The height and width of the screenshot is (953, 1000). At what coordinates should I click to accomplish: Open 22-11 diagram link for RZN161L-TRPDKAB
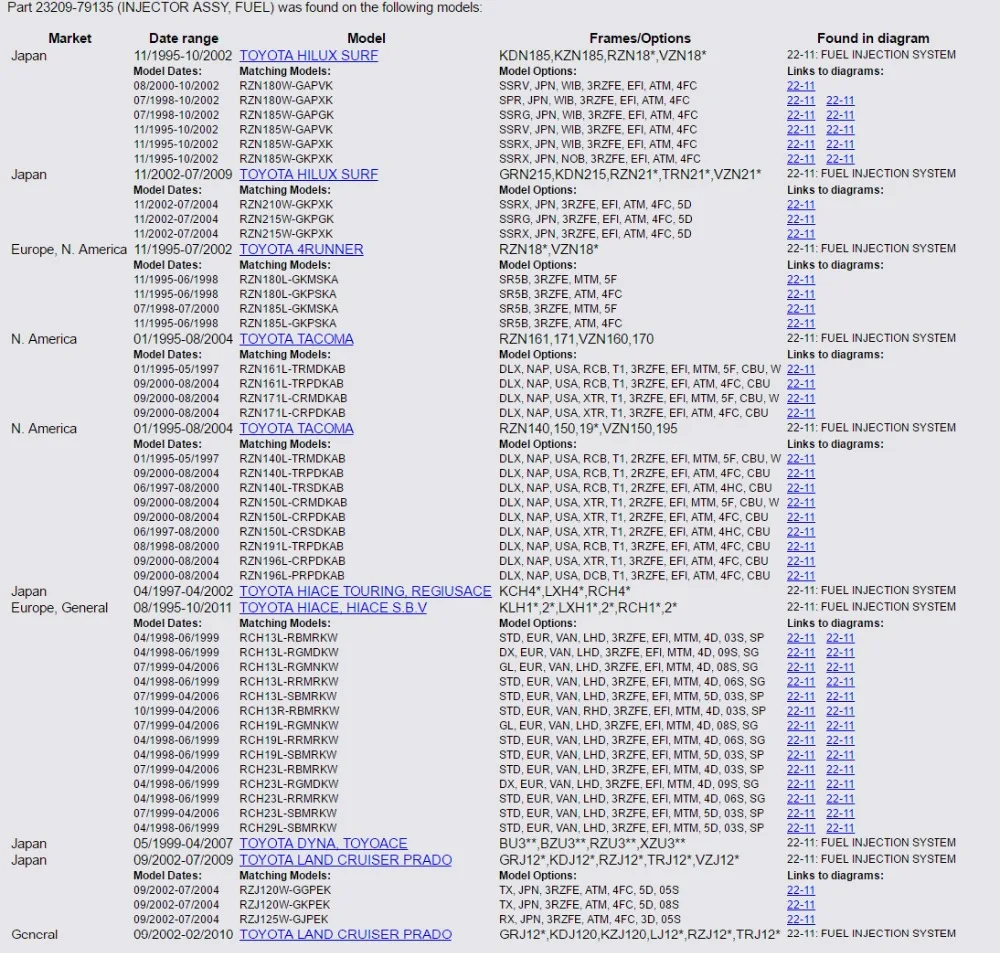(800, 384)
